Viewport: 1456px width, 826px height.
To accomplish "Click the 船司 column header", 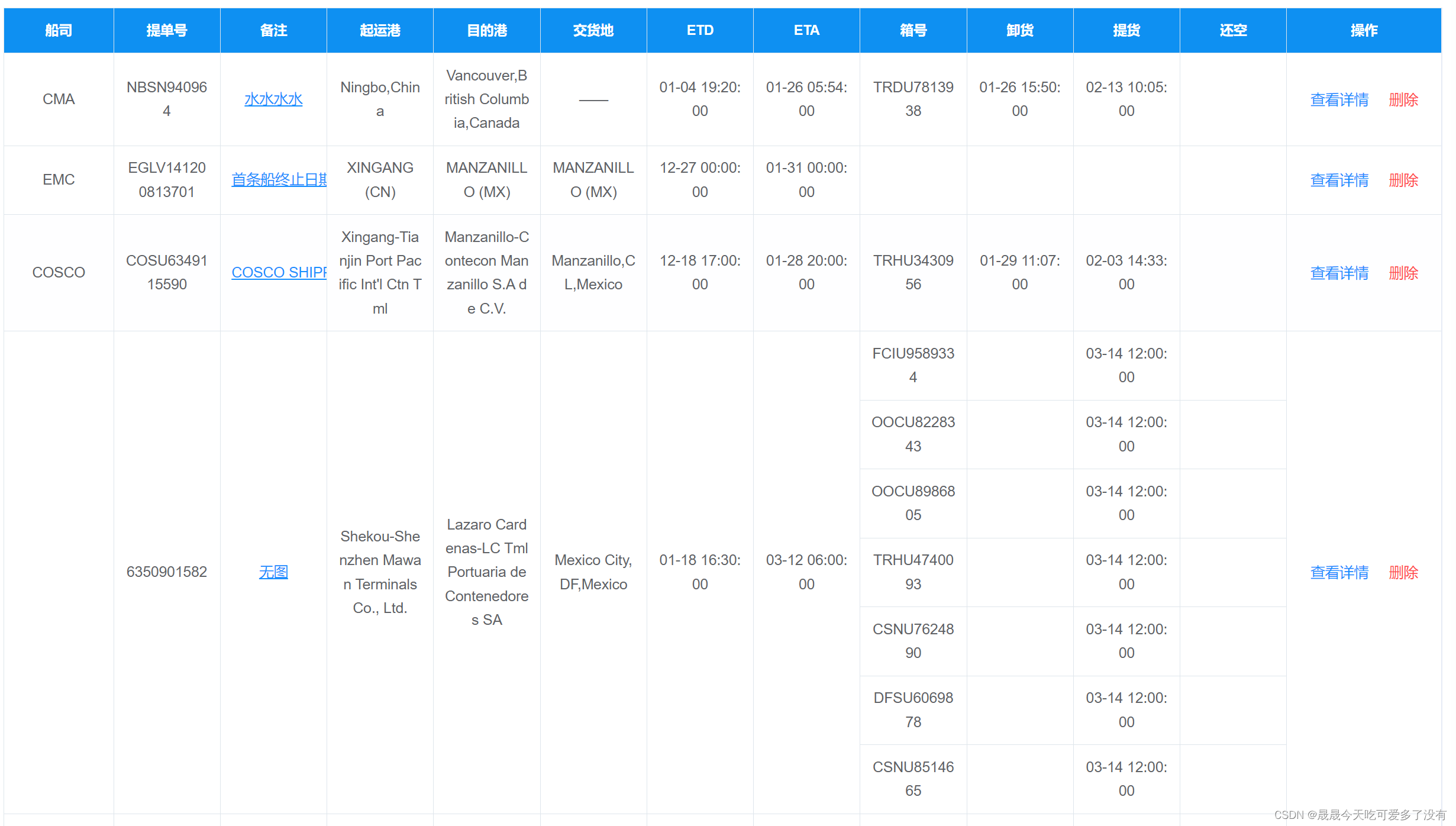I will 59,30.
